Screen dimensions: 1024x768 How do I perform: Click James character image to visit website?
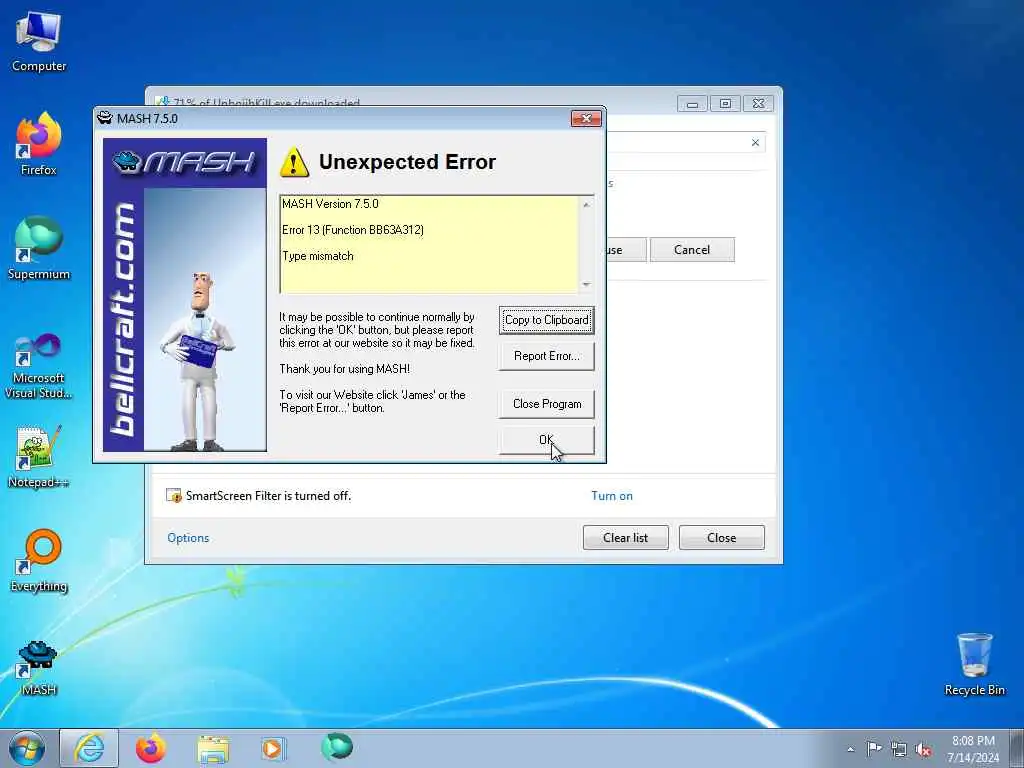coord(200,360)
